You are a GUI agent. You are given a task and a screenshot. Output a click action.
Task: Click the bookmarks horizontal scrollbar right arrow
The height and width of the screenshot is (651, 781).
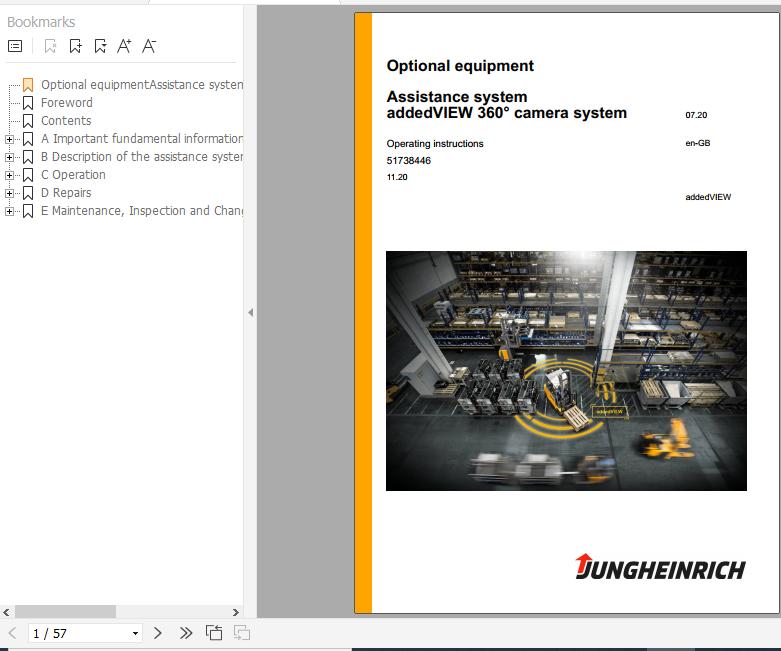pos(236,612)
